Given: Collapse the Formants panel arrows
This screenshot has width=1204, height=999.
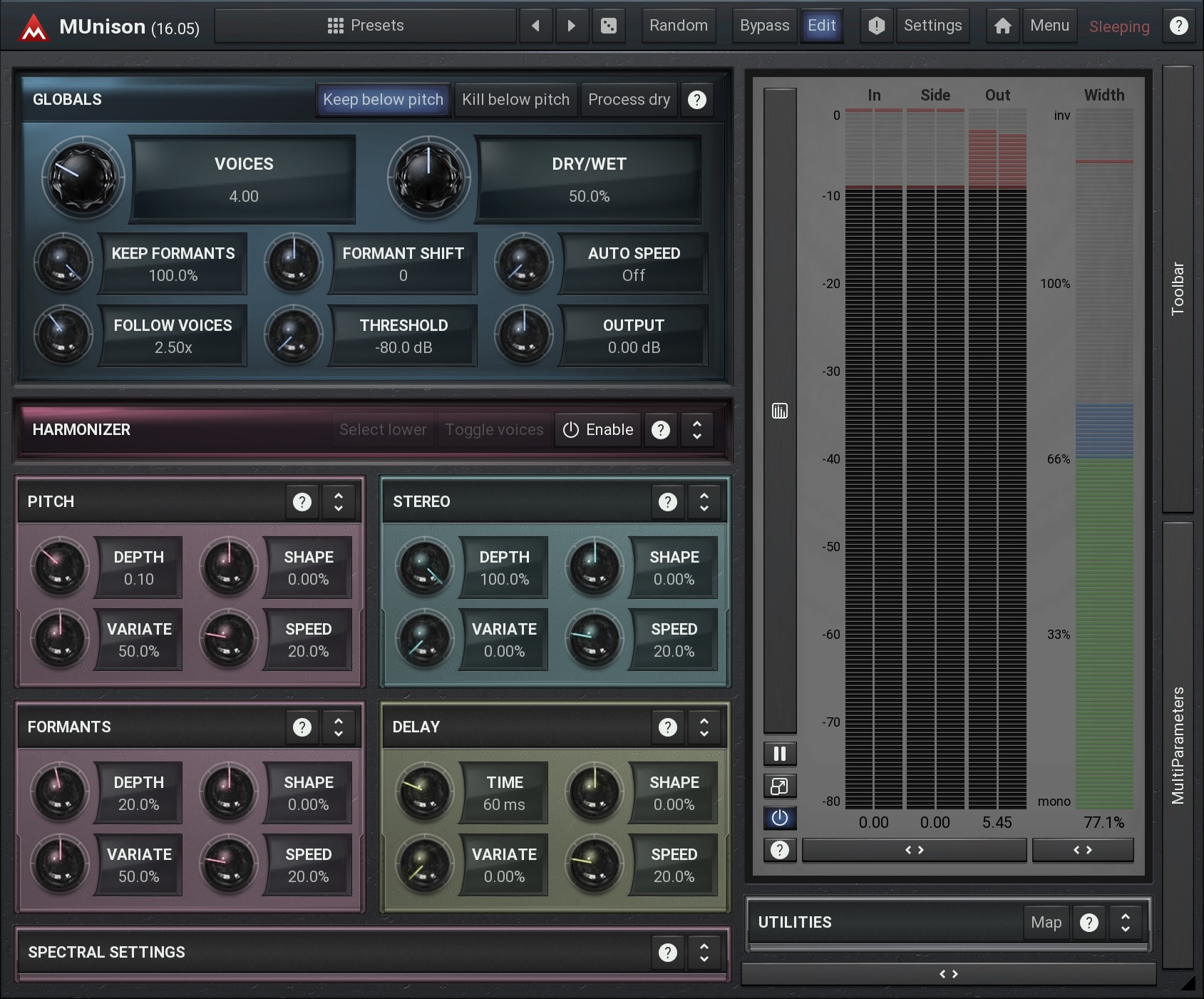Looking at the screenshot, I should [x=339, y=727].
